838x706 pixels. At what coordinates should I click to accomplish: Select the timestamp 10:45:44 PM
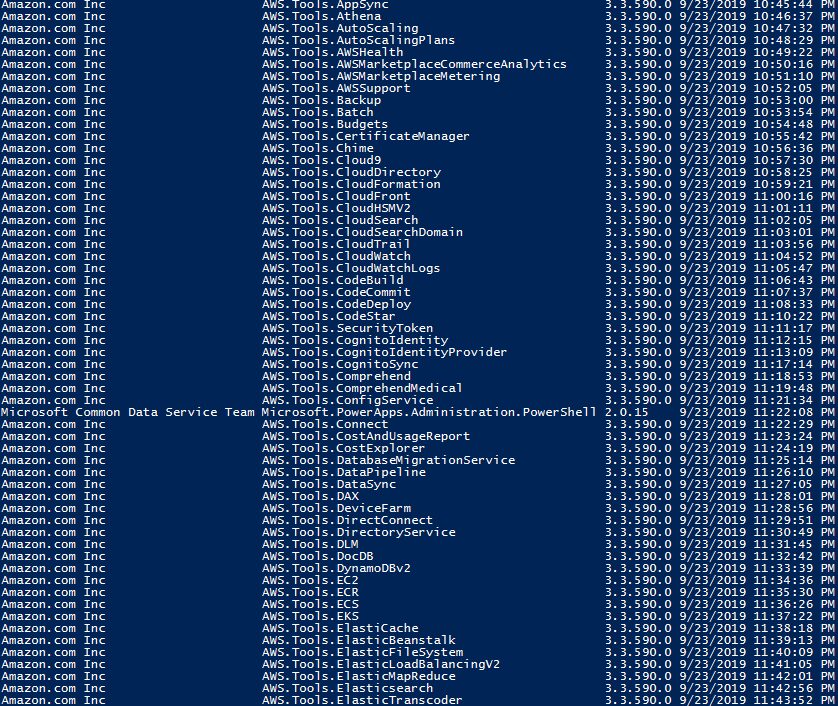794,5
